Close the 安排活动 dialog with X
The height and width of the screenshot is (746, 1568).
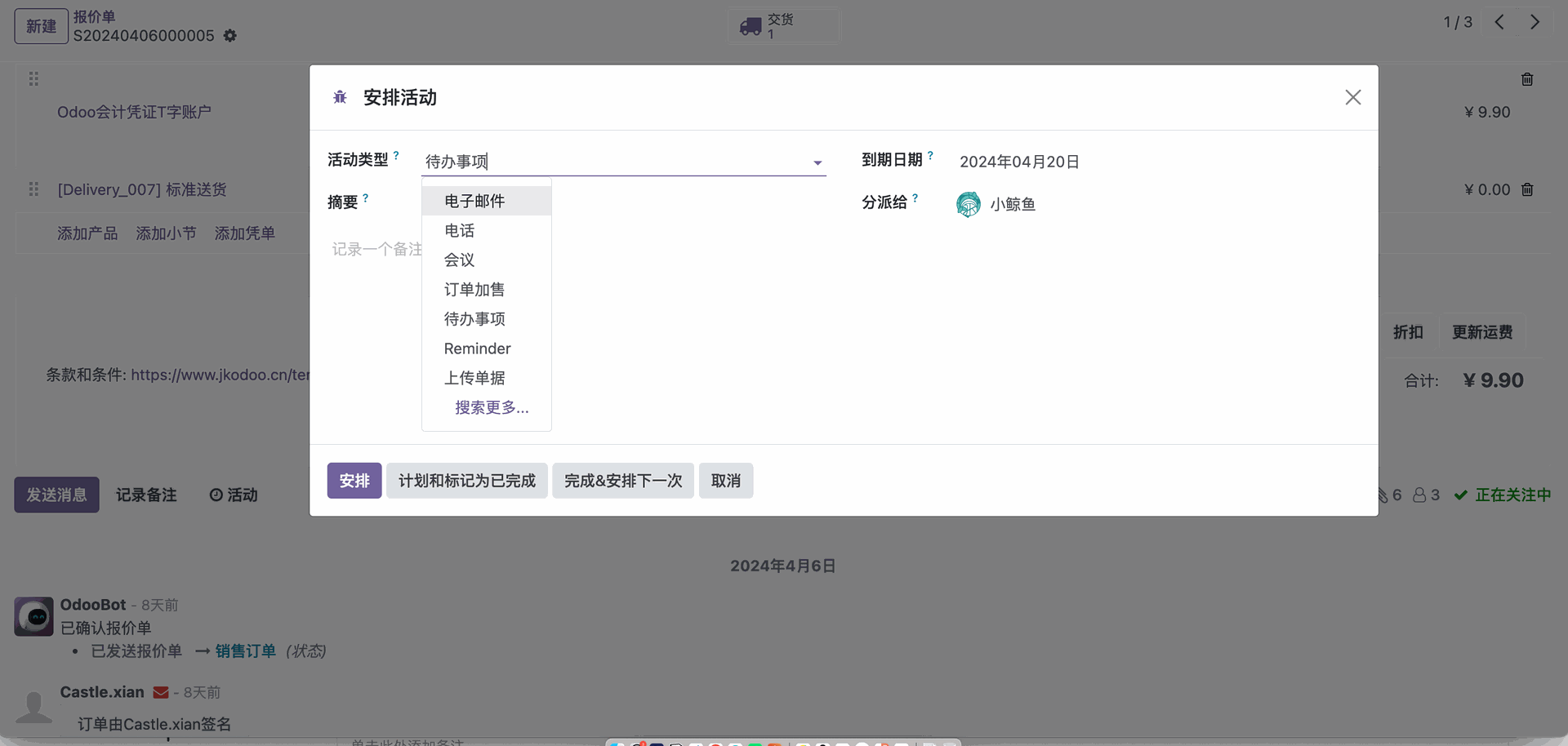1352,98
